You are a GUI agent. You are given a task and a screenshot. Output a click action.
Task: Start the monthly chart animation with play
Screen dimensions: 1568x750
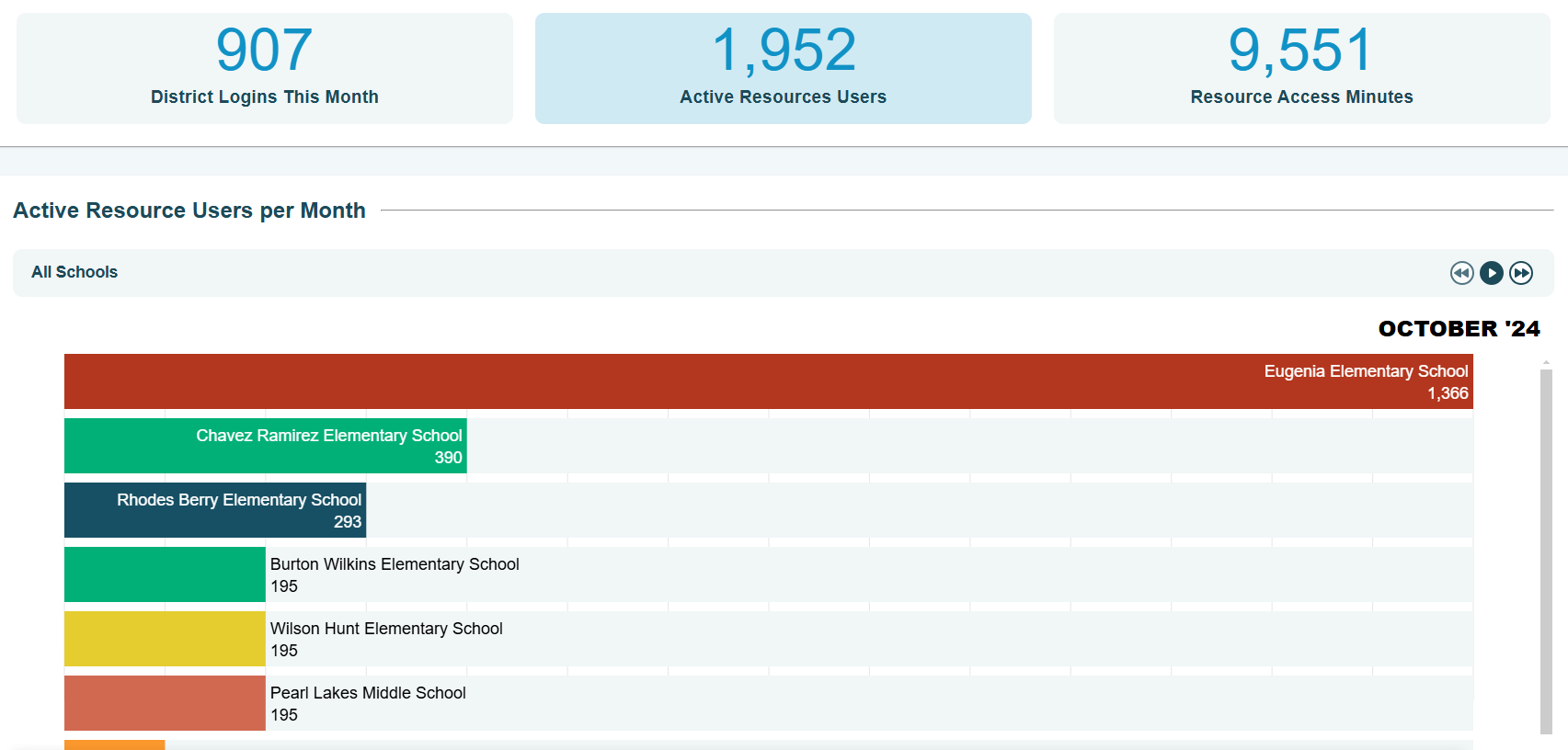tap(1492, 273)
